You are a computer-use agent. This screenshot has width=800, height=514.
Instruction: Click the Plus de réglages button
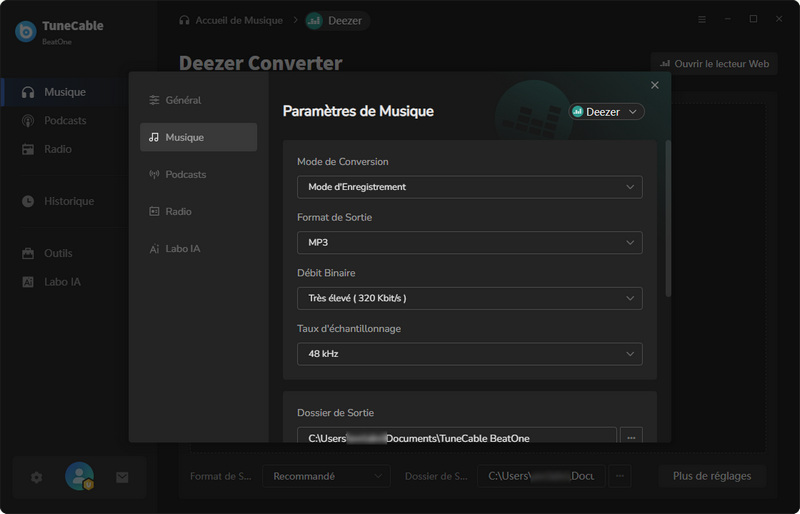[712, 476]
